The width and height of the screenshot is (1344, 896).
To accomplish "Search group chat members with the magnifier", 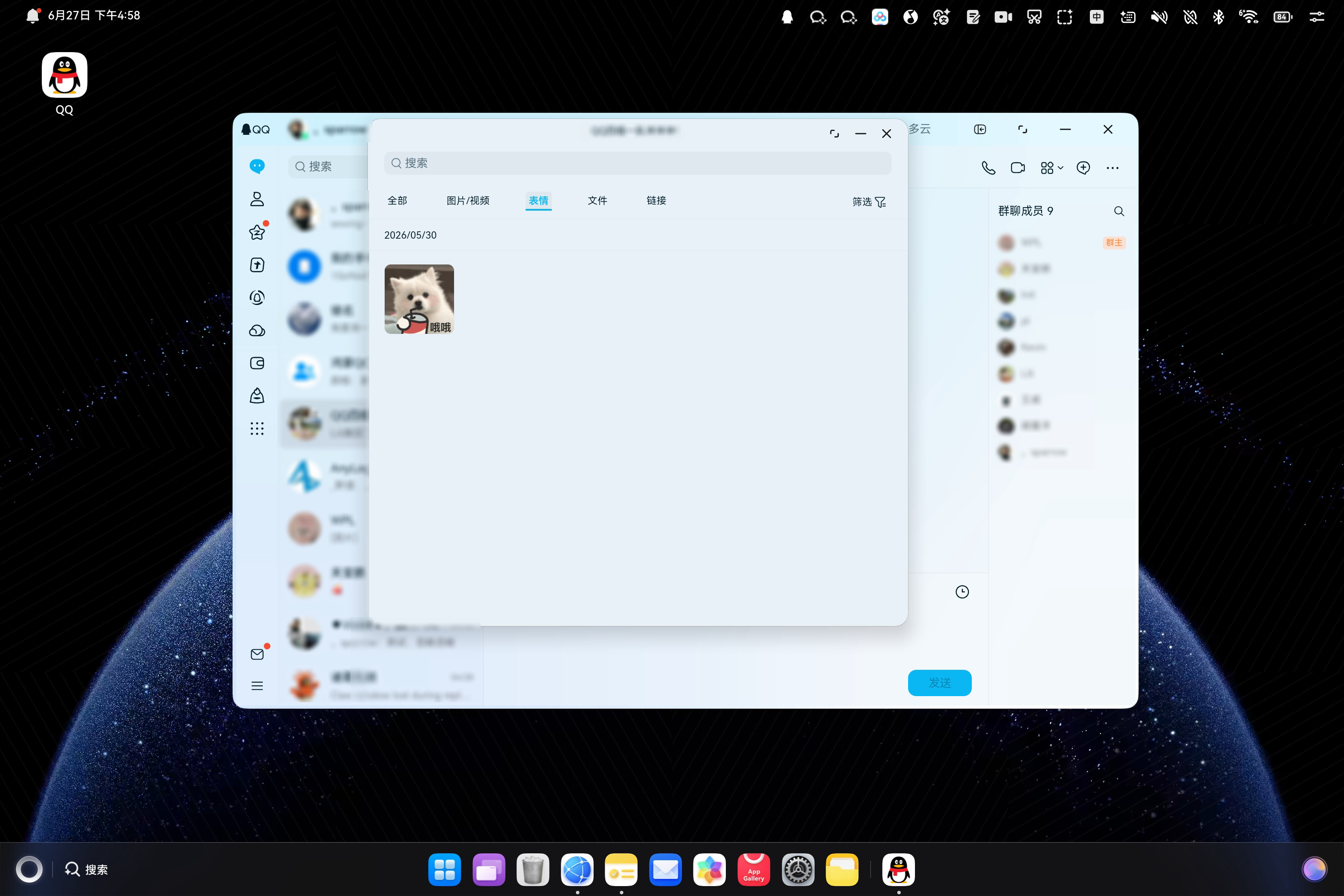I will (x=1119, y=212).
